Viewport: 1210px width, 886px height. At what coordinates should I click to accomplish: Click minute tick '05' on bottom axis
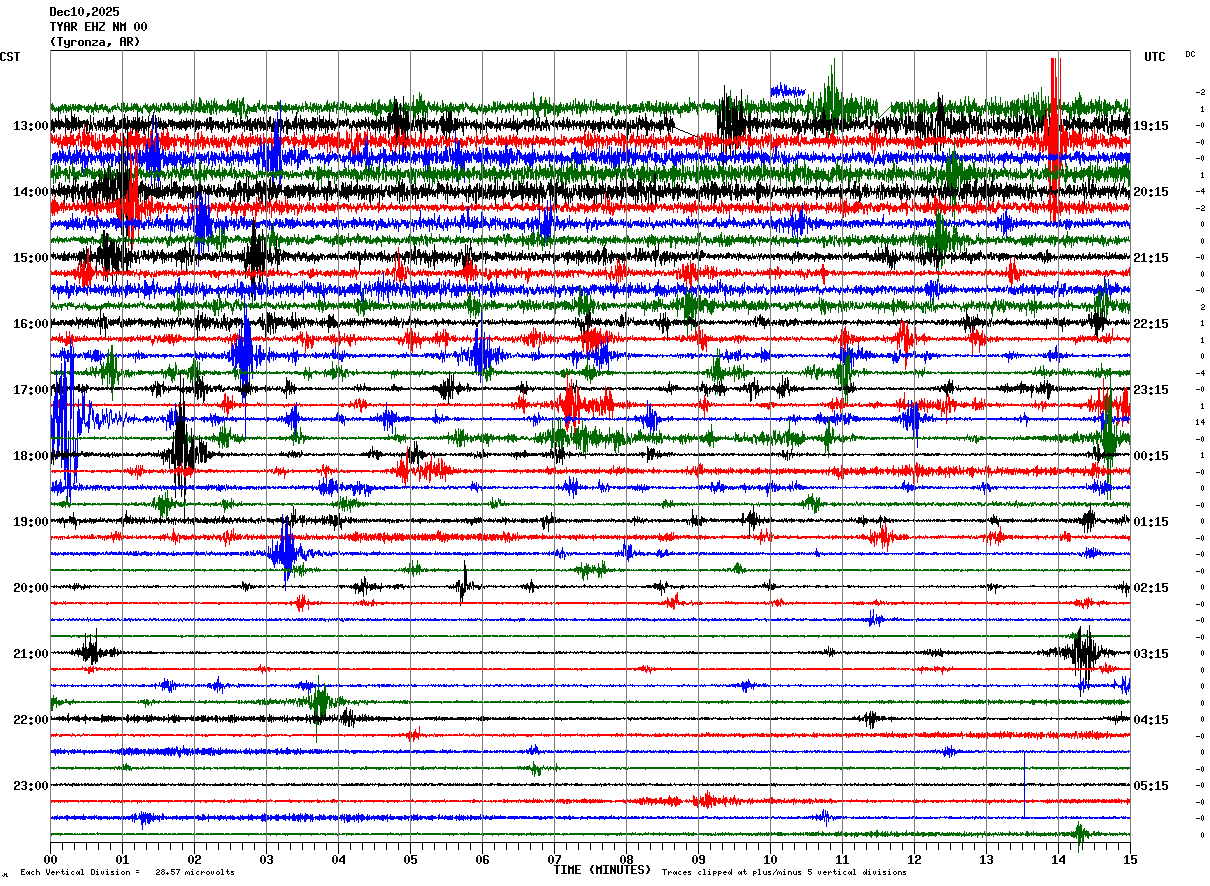pyautogui.click(x=410, y=859)
